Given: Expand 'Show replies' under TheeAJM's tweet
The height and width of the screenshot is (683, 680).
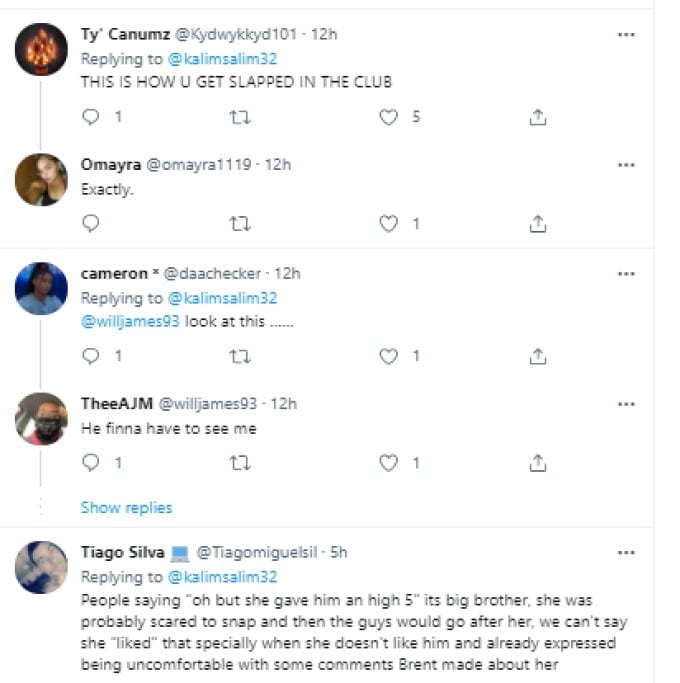Looking at the screenshot, I should pos(126,508).
